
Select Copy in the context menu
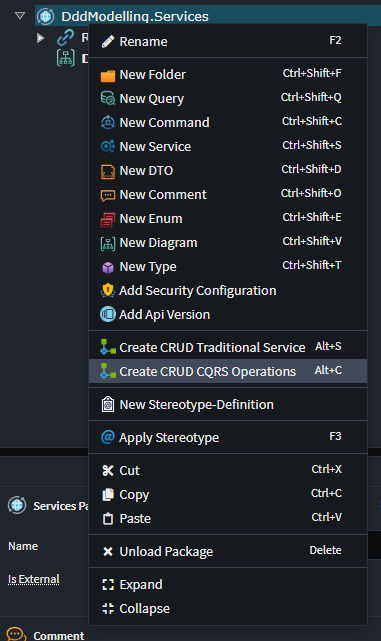tap(228, 495)
